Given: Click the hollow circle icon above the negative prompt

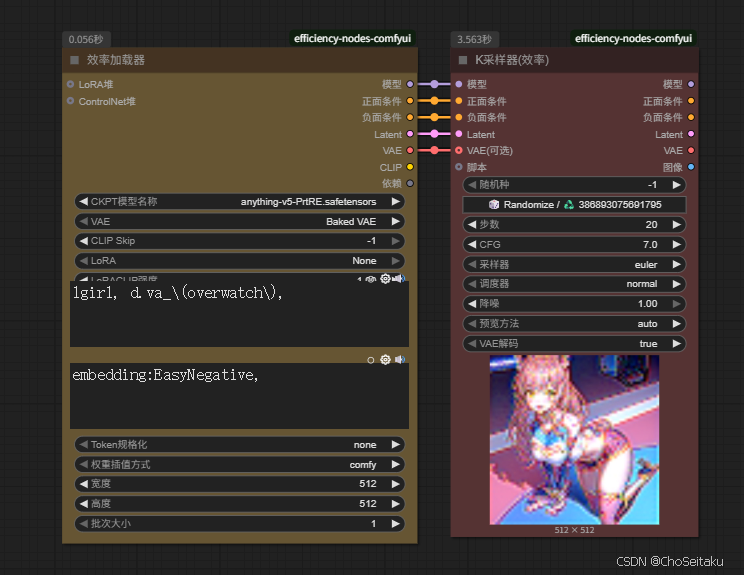Looking at the screenshot, I should (371, 360).
